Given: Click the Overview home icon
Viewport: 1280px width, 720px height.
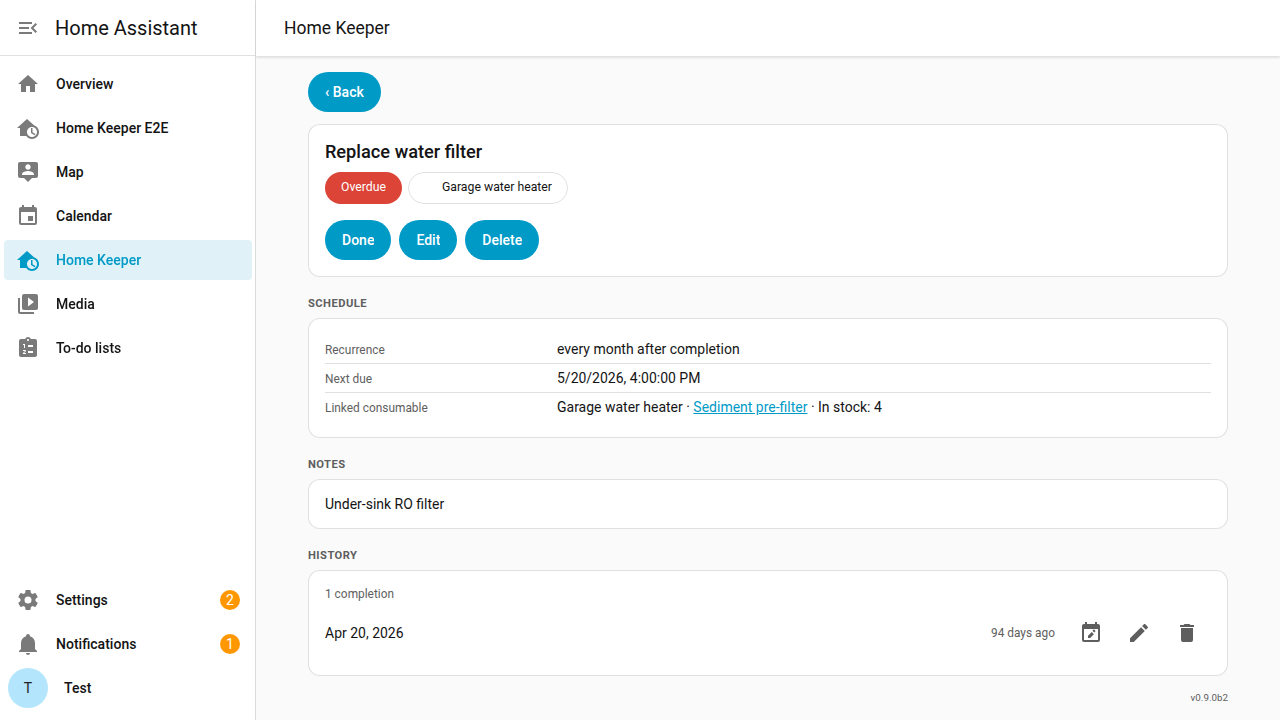Looking at the screenshot, I should pos(28,84).
